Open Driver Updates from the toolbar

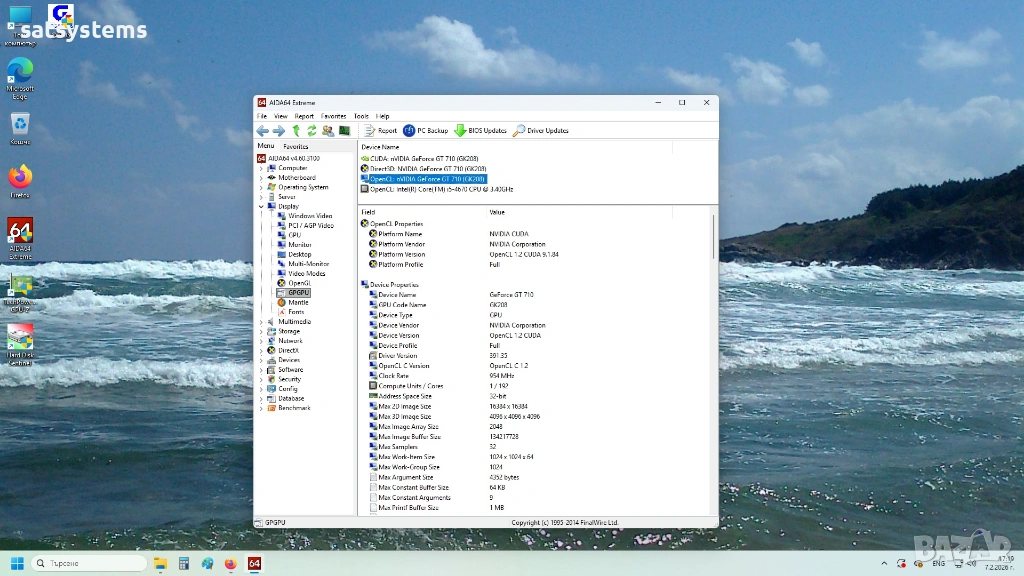541,131
